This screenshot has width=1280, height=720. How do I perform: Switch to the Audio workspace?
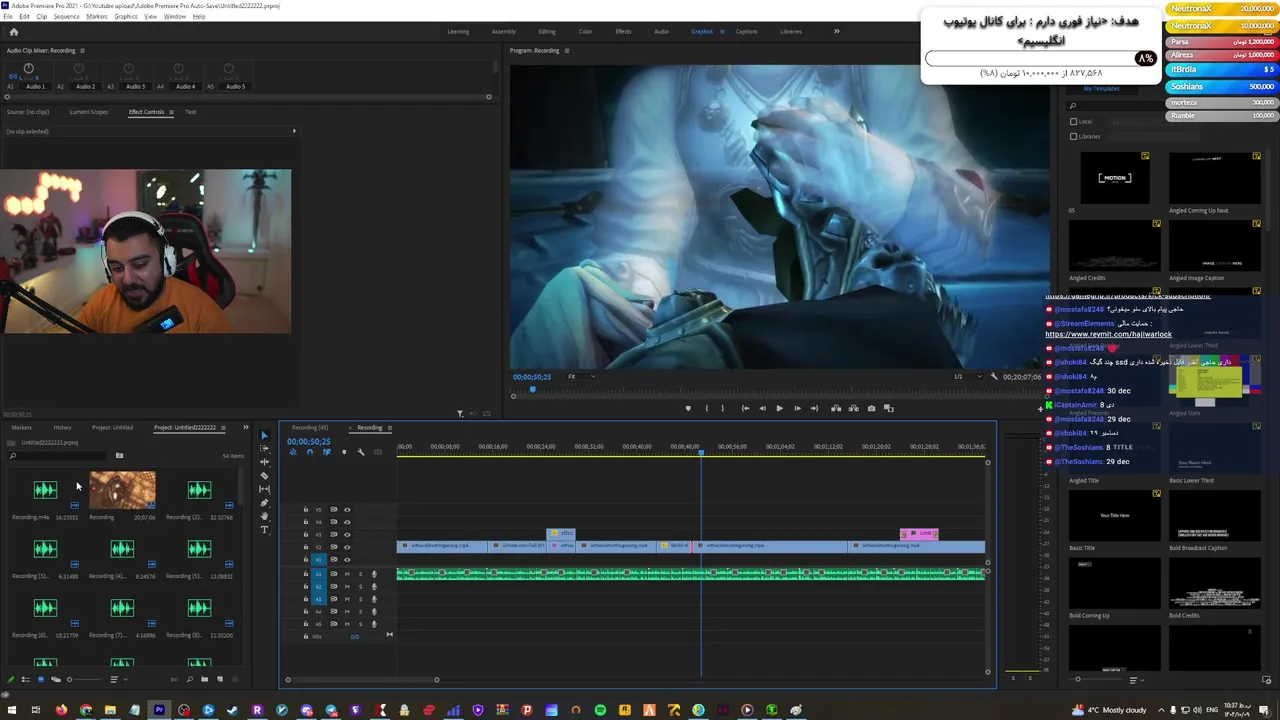click(x=661, y=31)
